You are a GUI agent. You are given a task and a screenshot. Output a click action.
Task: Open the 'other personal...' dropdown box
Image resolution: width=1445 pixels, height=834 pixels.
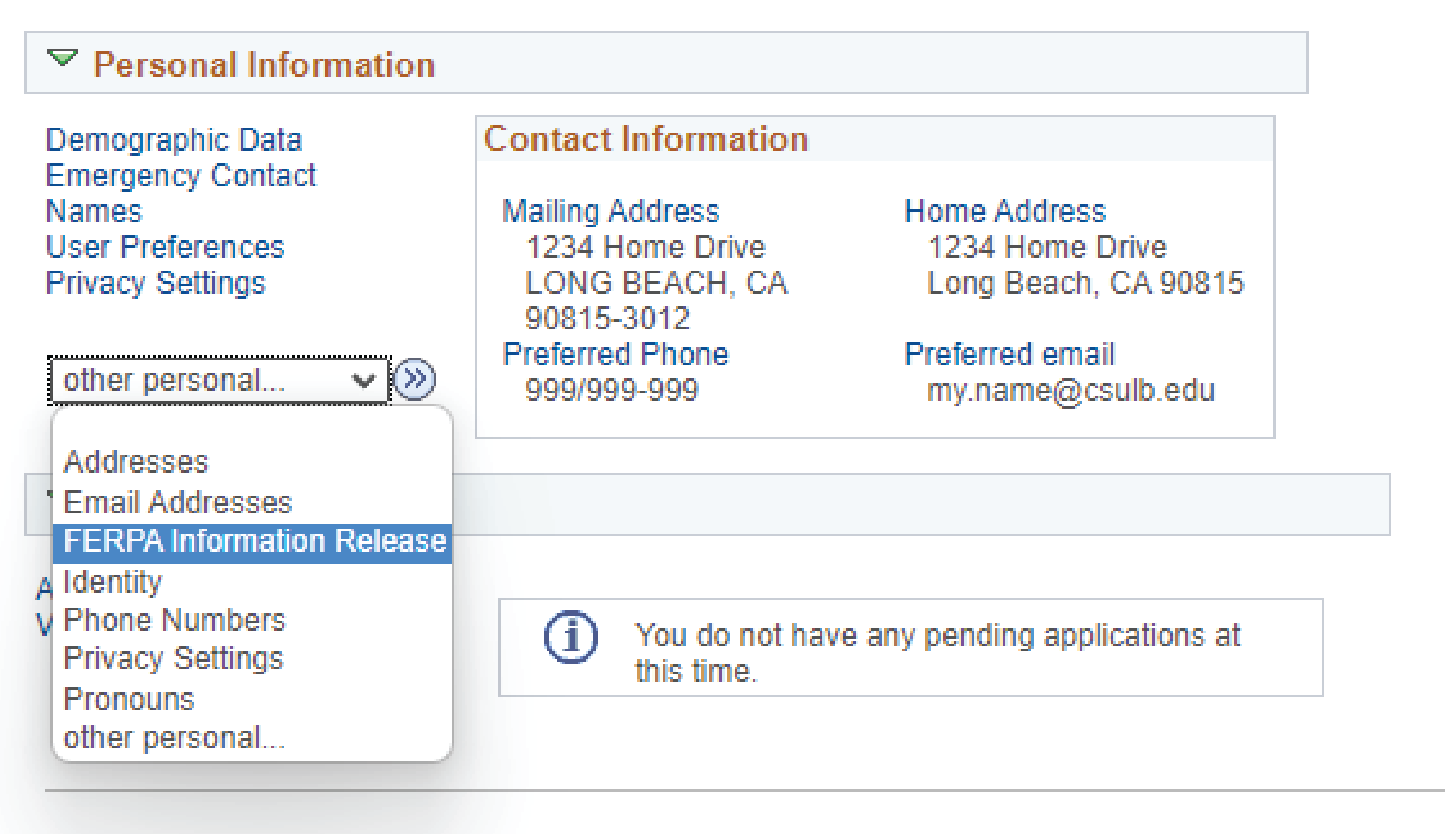pyautogui.click(x=219, y=381)
